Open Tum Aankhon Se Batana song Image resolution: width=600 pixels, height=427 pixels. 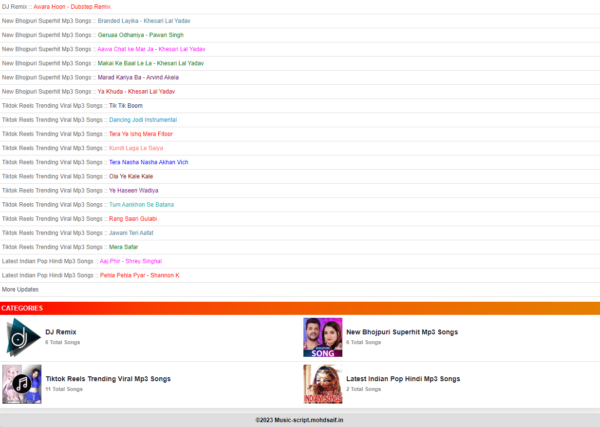[x=142, y=205]
